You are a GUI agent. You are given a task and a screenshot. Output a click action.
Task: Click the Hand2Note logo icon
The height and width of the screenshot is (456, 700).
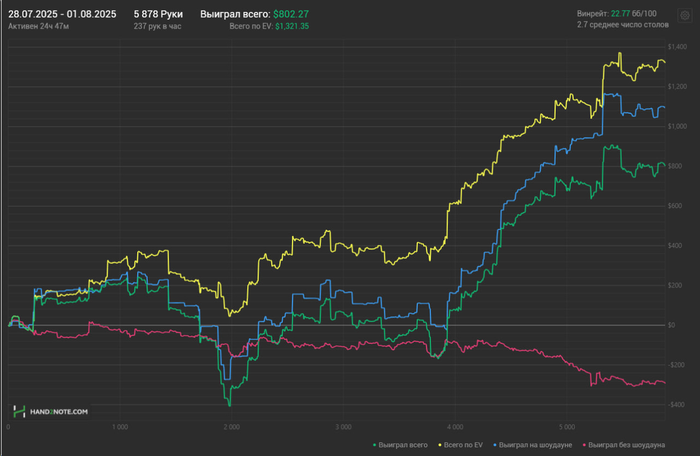point(19,411)
